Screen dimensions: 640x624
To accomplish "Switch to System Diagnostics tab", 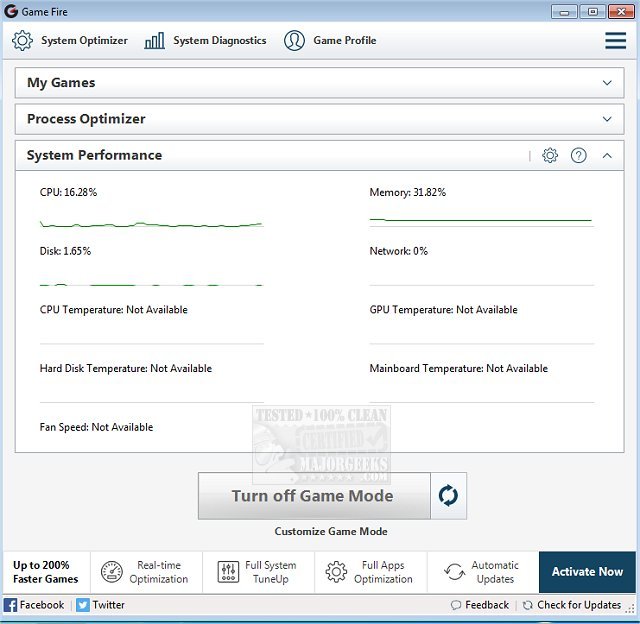I will (x=205, y=40).
